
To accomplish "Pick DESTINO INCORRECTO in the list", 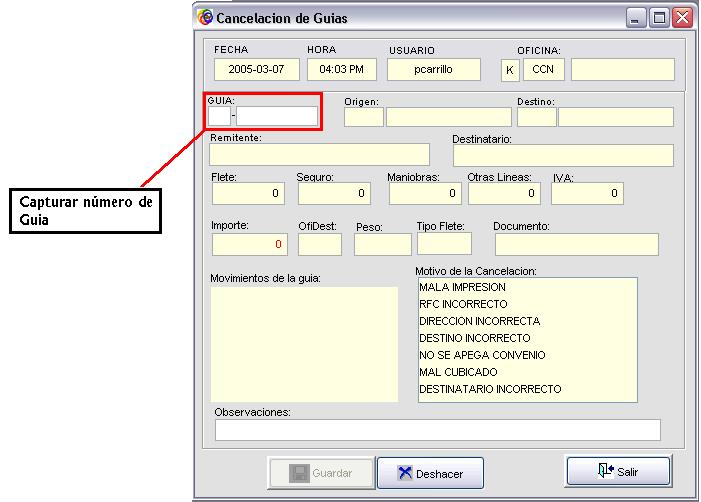I will (x=474, y=338).
